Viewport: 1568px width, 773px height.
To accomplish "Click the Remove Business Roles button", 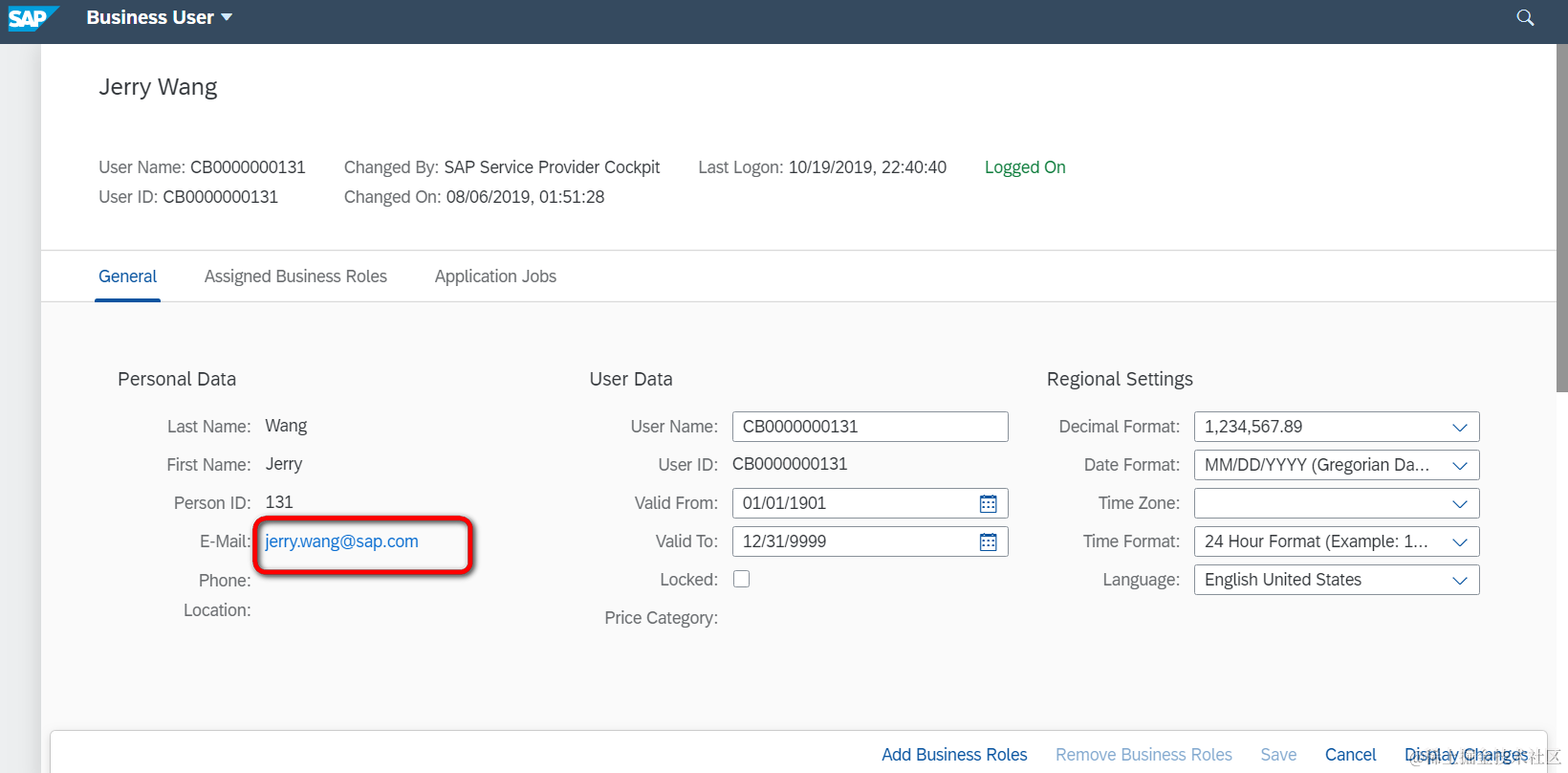I will tap(1143, 755).
